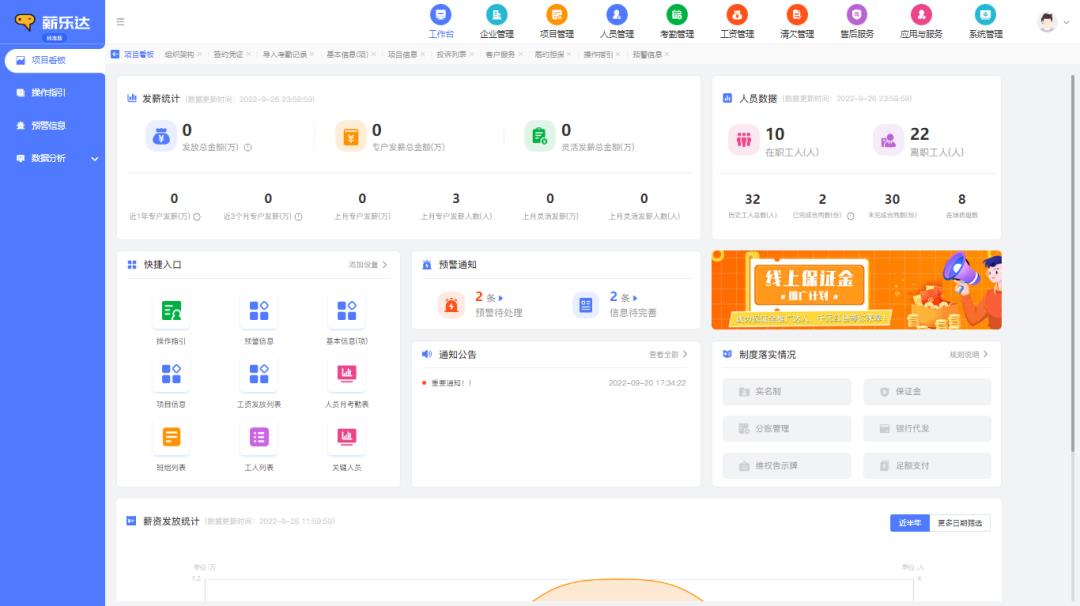Click 规则说明 in 制度落实情况

[968, 355]
